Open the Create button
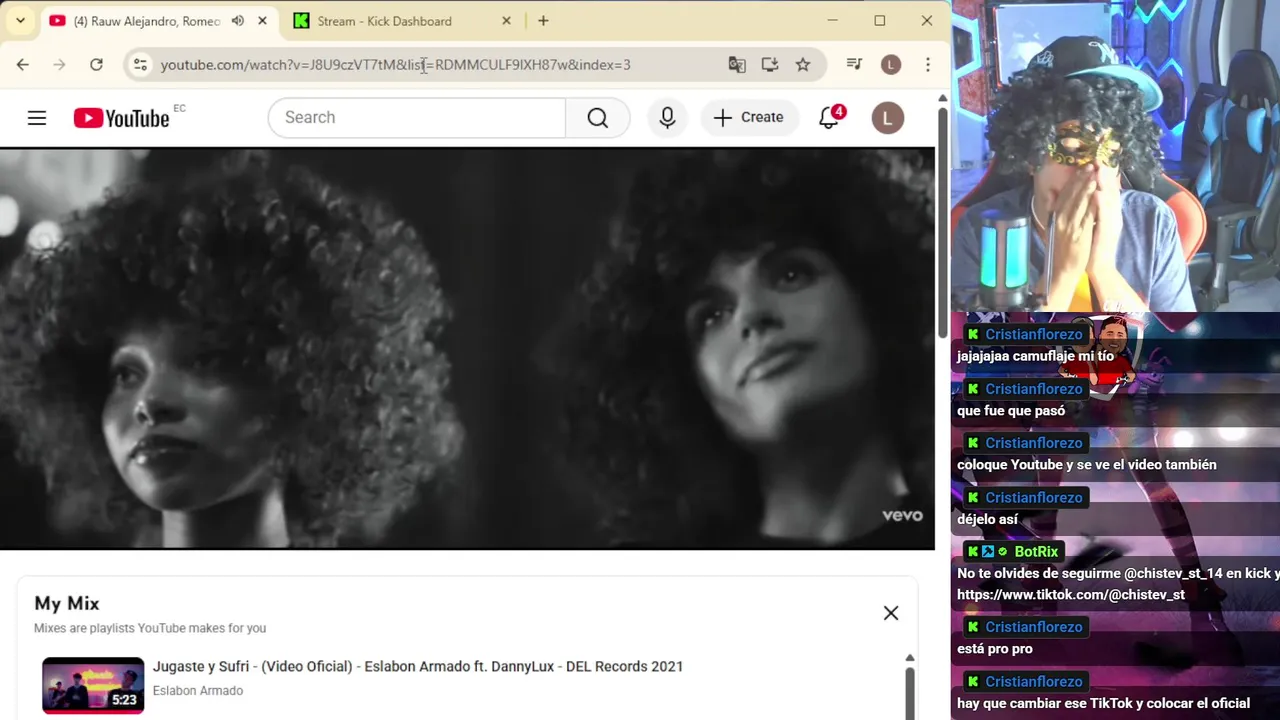The width and height of the screenshot is (1280, 720). pos(749,118)
